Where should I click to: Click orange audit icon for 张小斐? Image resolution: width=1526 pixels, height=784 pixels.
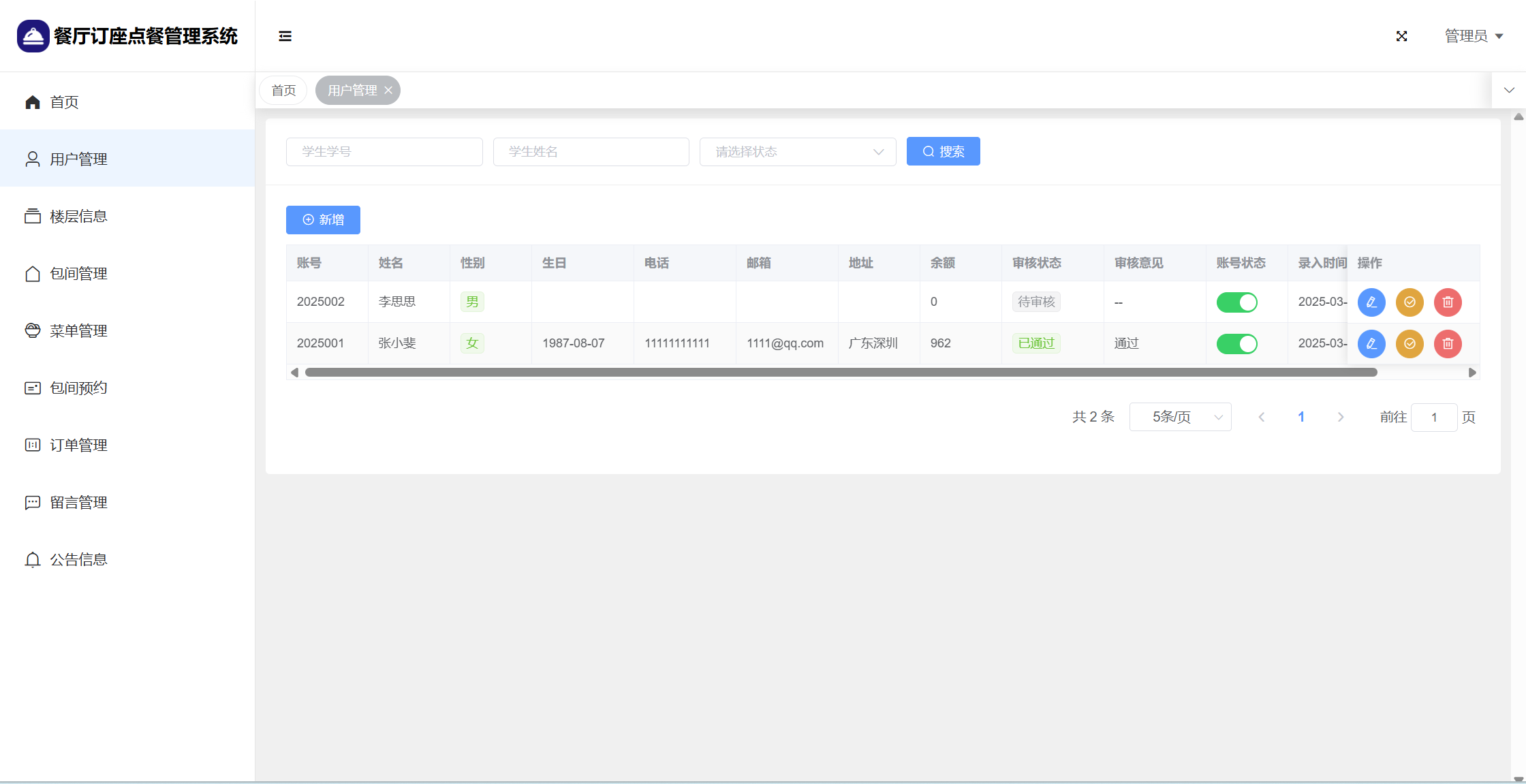[x=1410, y=344]
